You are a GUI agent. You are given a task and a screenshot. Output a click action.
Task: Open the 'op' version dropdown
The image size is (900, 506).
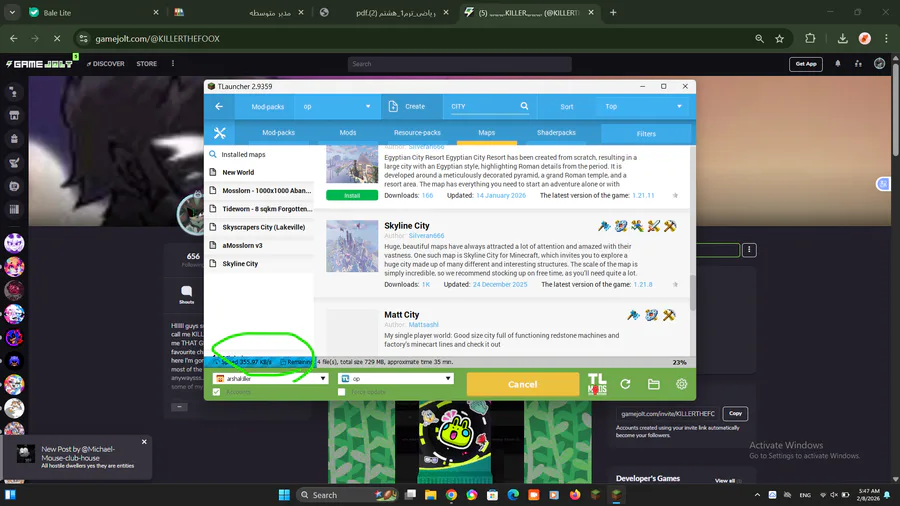coord(395,379)
